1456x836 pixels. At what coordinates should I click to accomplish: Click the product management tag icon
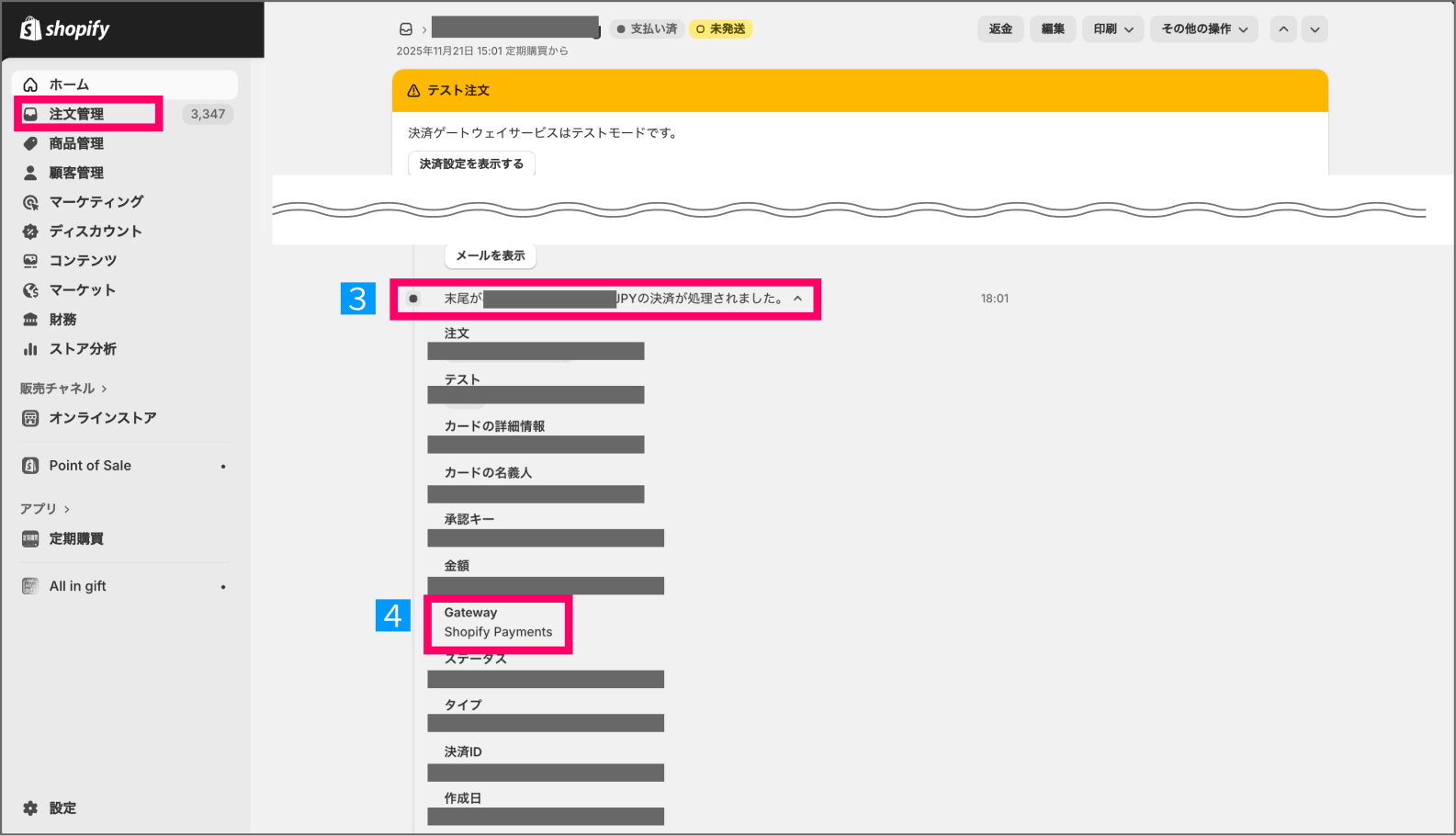coord(30,143)
